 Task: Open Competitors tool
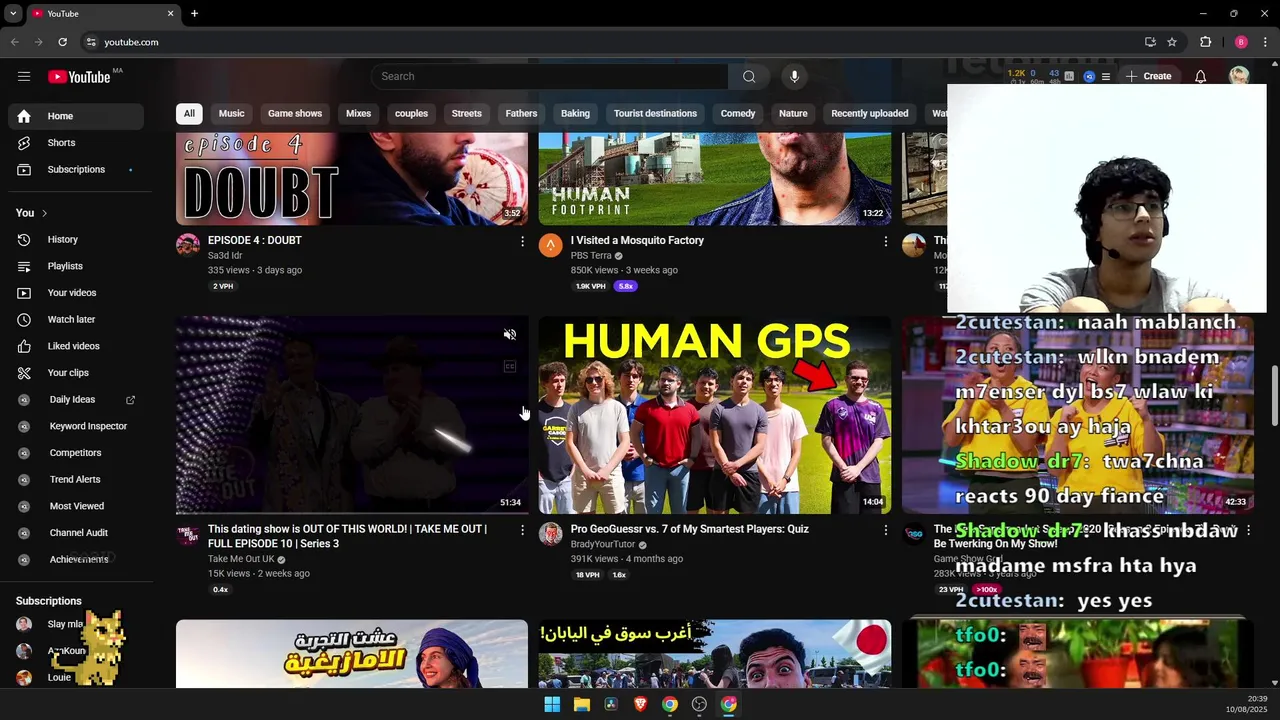(76, 453)
